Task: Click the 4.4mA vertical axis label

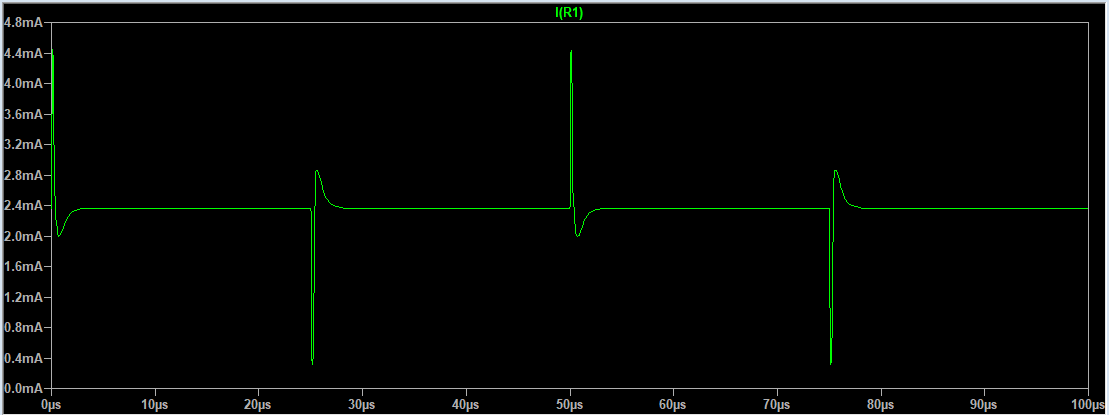Action: pyautogui.click(x=23, y=53)
